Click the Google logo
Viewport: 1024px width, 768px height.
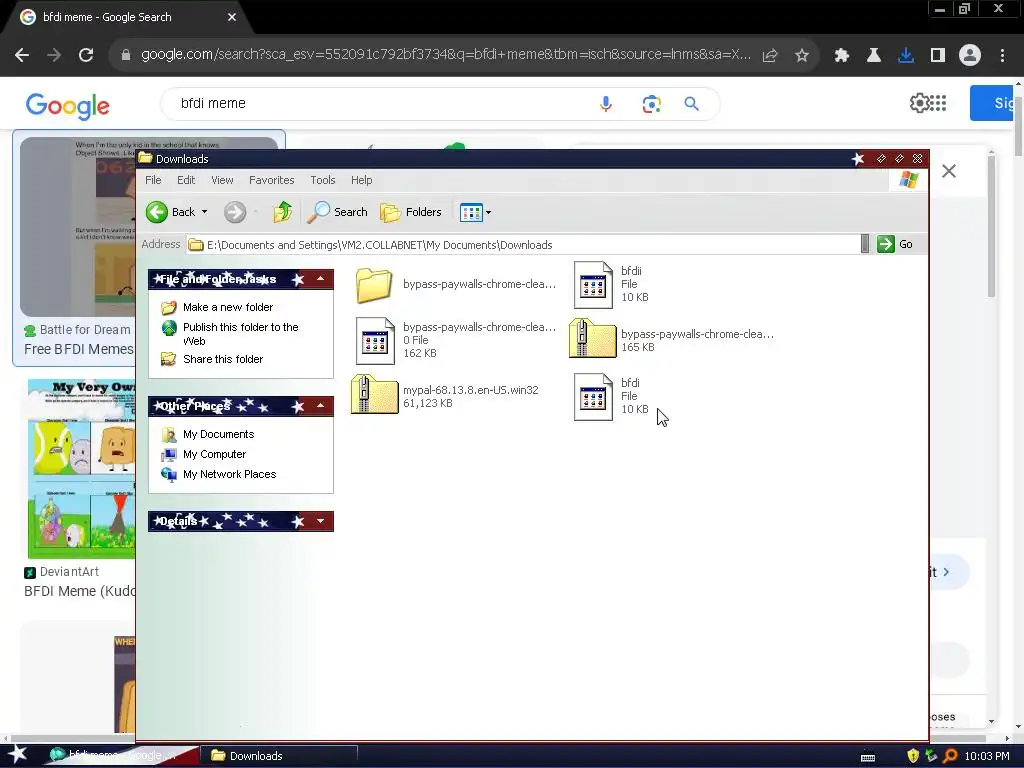[x=68, y=105]
